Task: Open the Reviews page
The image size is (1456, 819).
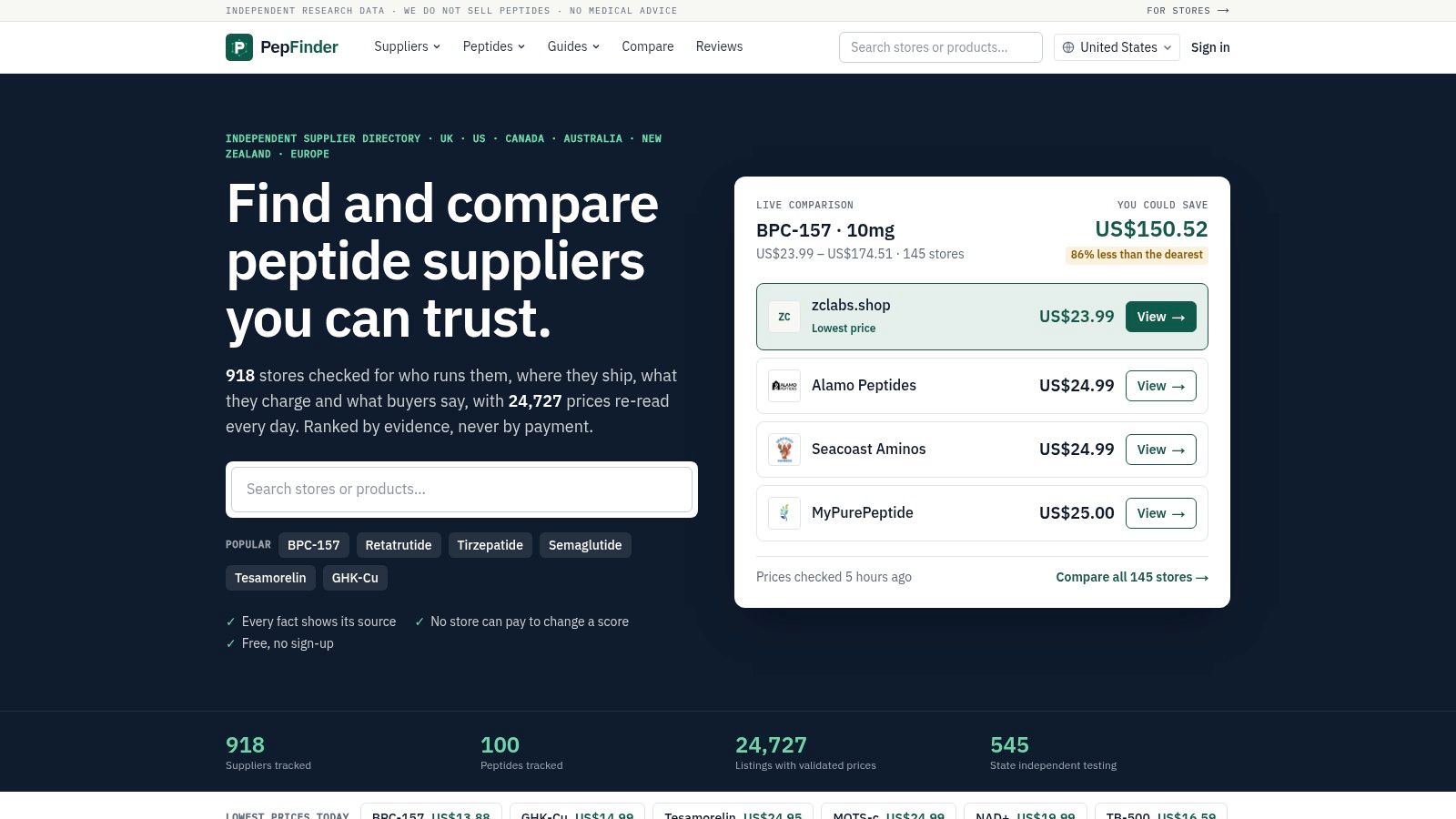Action: (719, 46)
